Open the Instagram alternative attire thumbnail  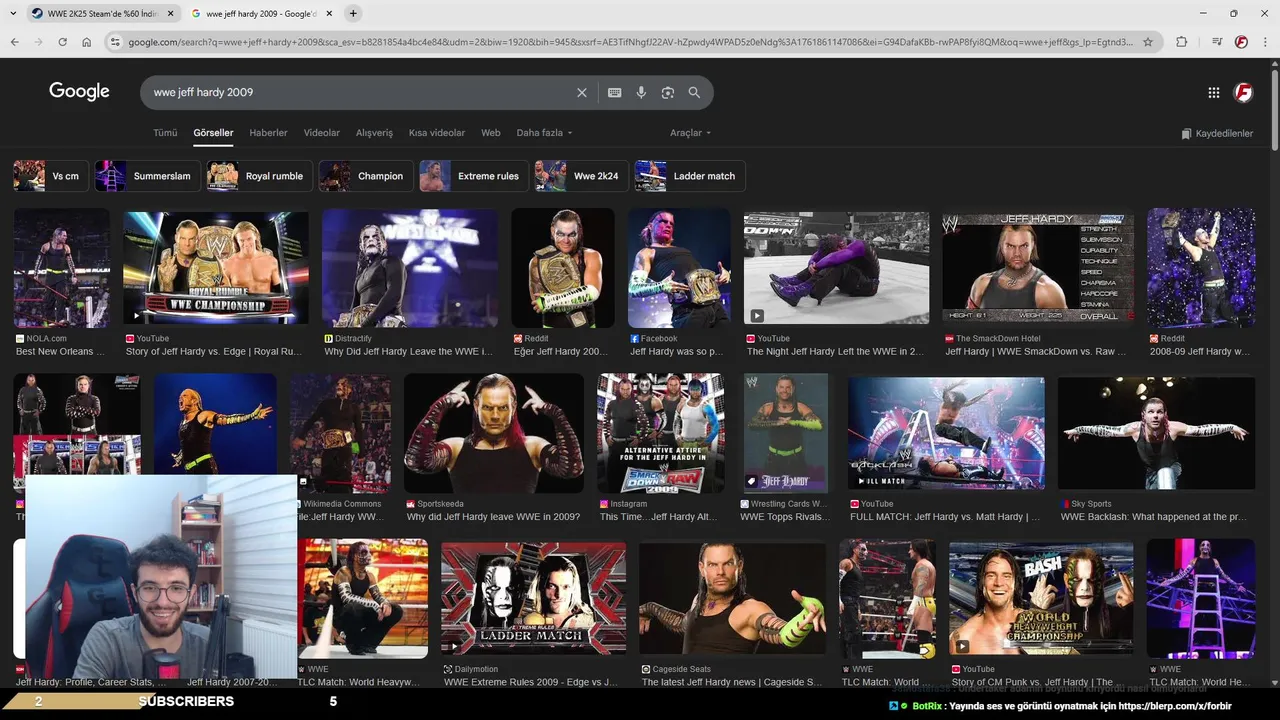click(x=661, y=433)
